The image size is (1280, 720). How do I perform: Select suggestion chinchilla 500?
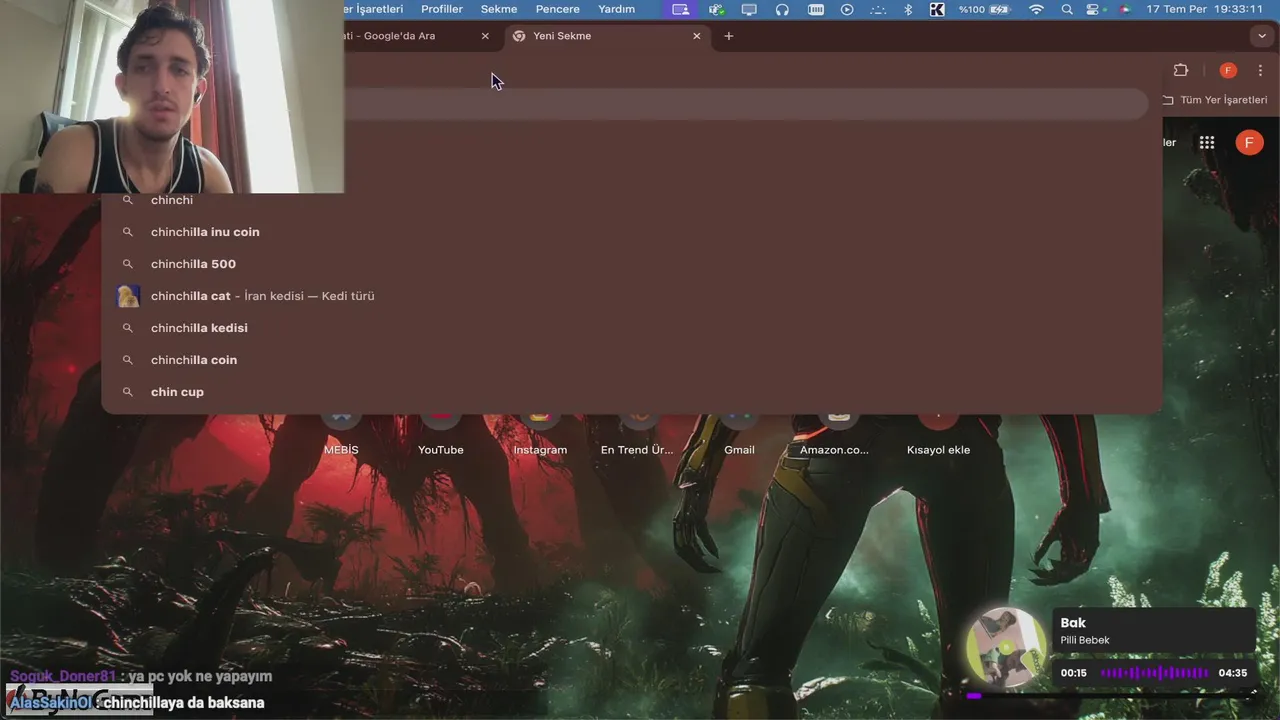[x=631, y=264]
